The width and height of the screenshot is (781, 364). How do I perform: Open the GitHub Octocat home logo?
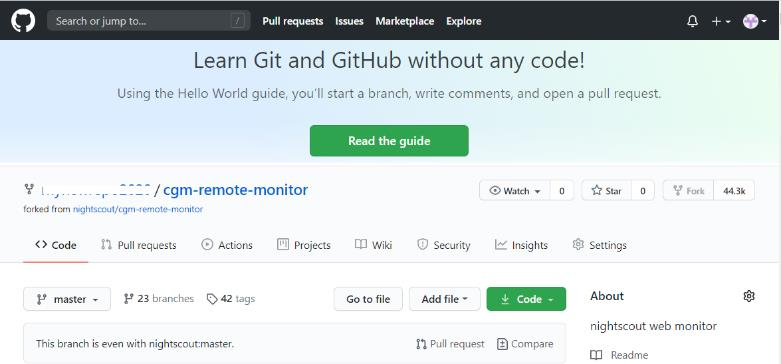point(23,21)
